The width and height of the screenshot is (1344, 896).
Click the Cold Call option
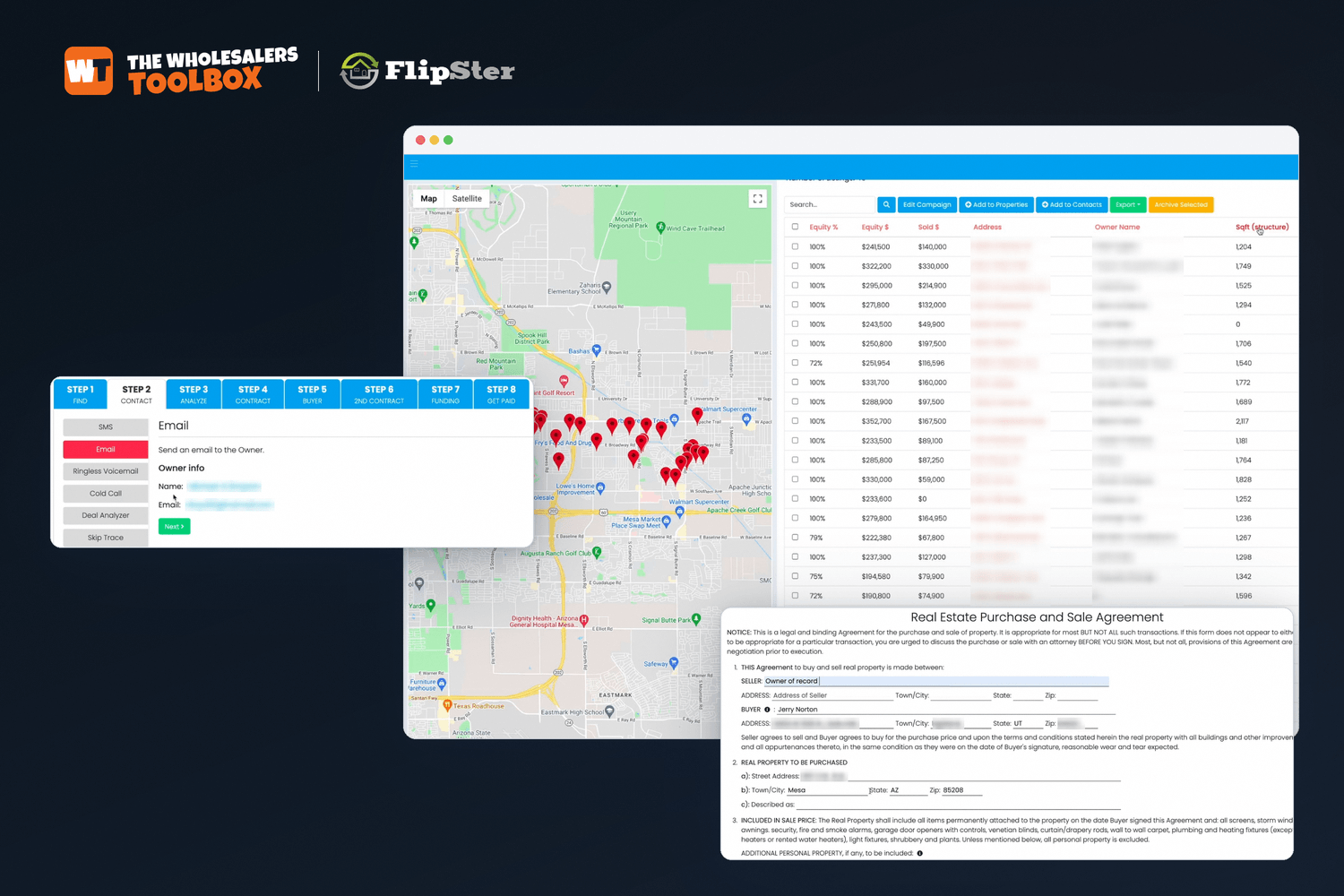point(106,494)
